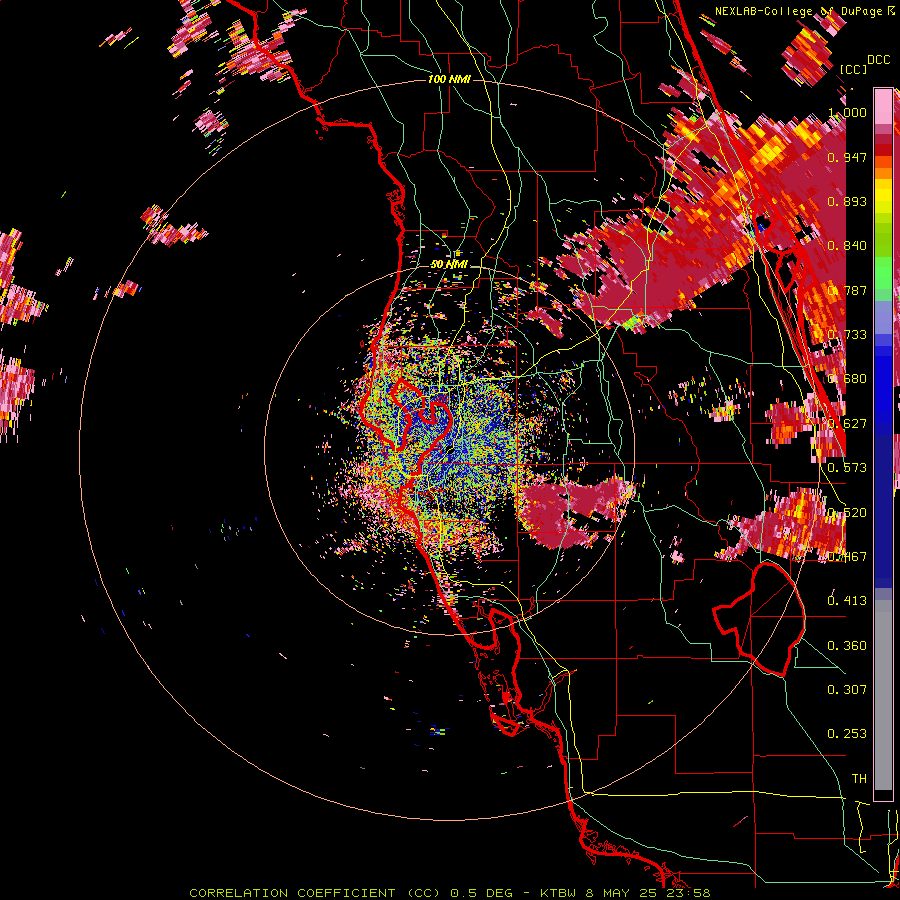Viewport: 900px width, 900px height.
Task: Click the 0.253 scale value
Action: (x=847, y=734)
